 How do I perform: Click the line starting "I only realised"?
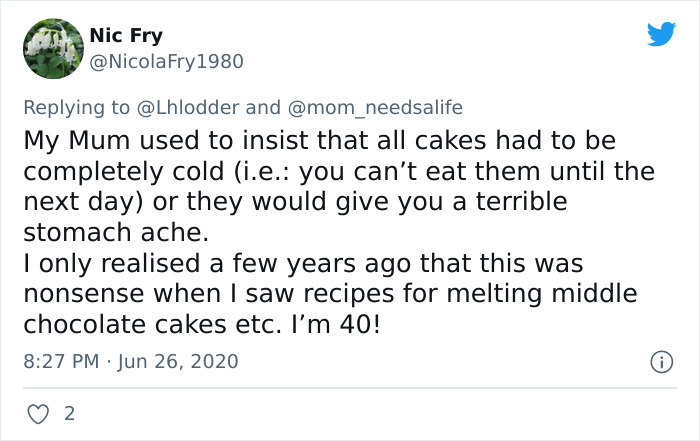tap(303, 265)
